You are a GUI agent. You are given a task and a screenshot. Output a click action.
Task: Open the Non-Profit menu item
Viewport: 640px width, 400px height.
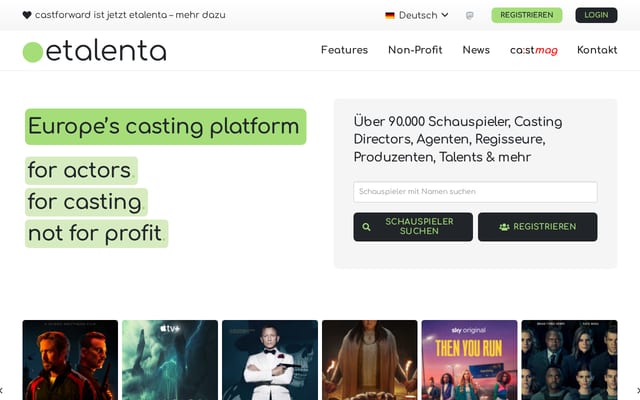tap(415, 50)
